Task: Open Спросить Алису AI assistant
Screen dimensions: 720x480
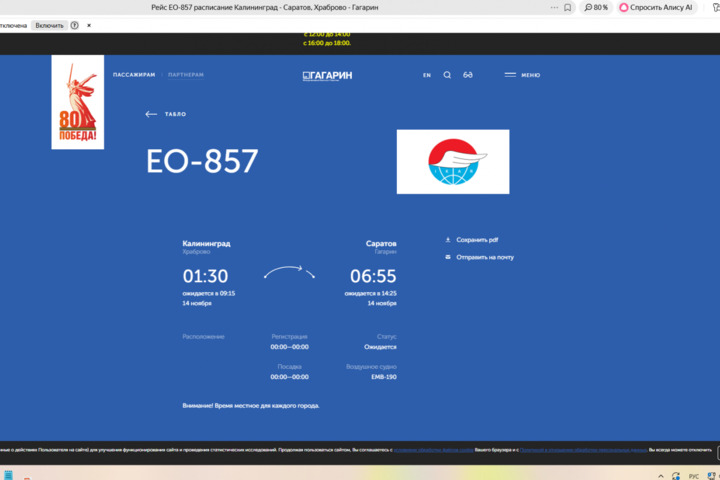Action: [656, 7]
